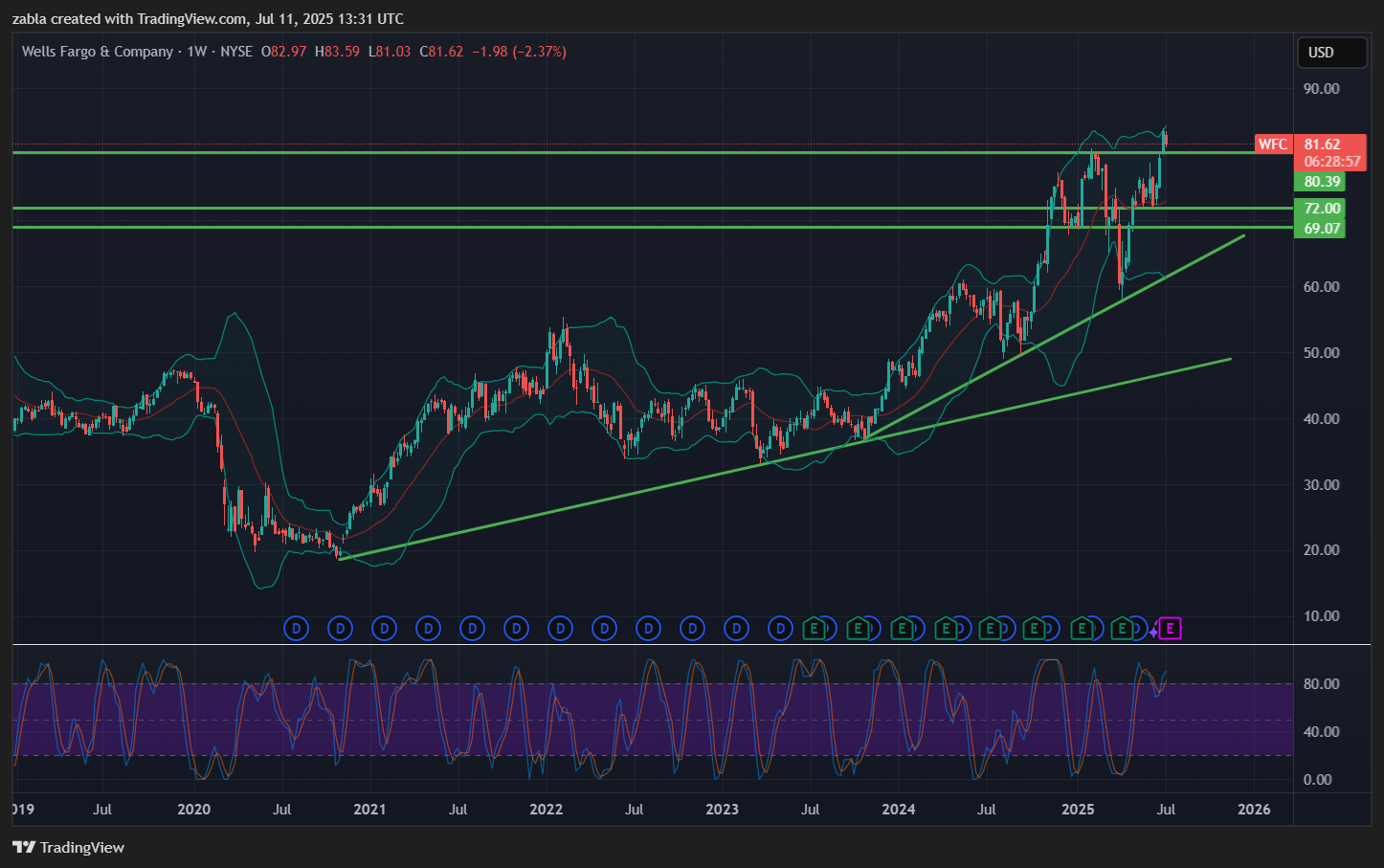Click the 06:28:57 bar countdown timer
This screenshot has height=868, width=1384.
(x=1331, y=162)
